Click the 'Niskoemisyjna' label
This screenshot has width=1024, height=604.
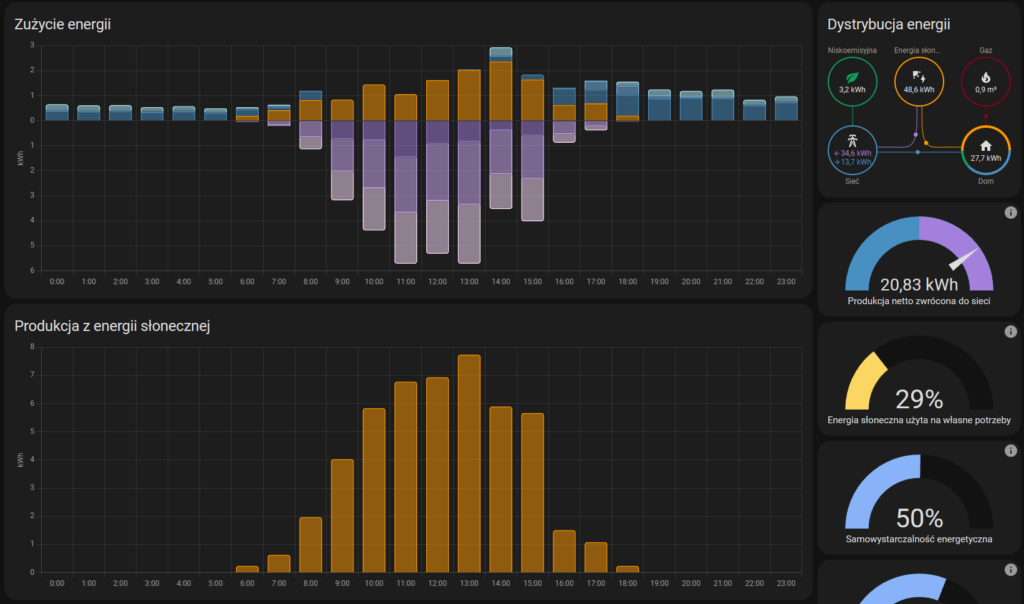[x=852, y=50]
